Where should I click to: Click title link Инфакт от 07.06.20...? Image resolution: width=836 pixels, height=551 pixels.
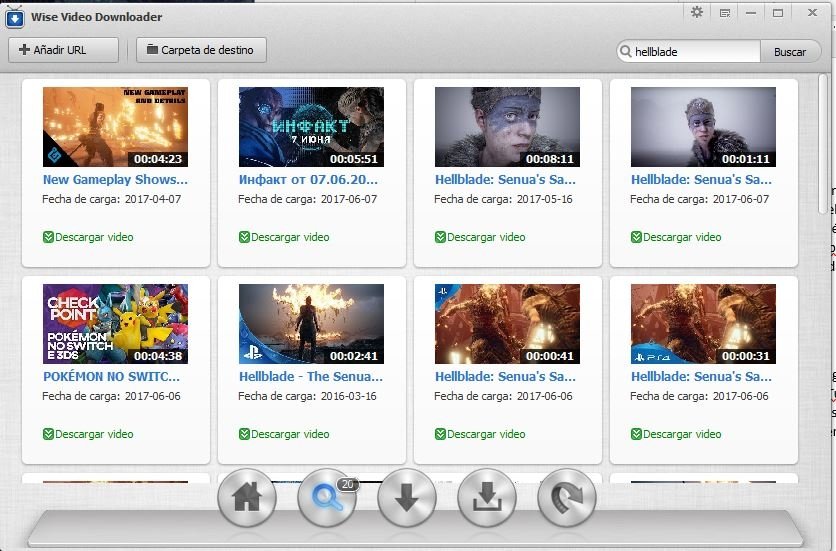pyautogui.click(x=308, y=180)
